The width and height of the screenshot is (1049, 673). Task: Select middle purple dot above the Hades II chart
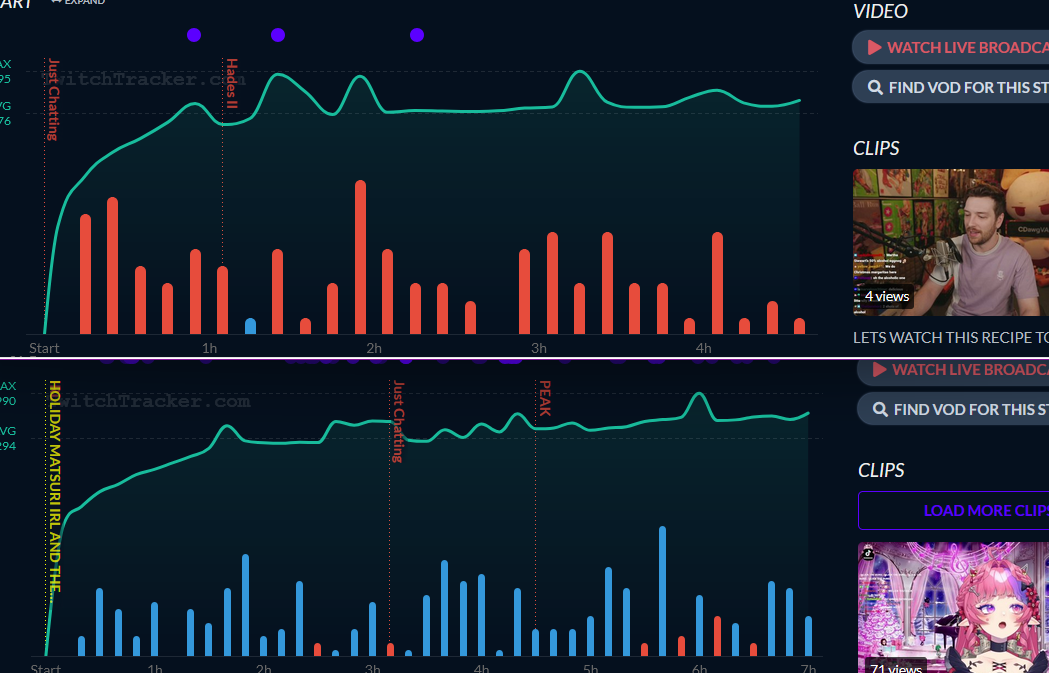point(278,35)
